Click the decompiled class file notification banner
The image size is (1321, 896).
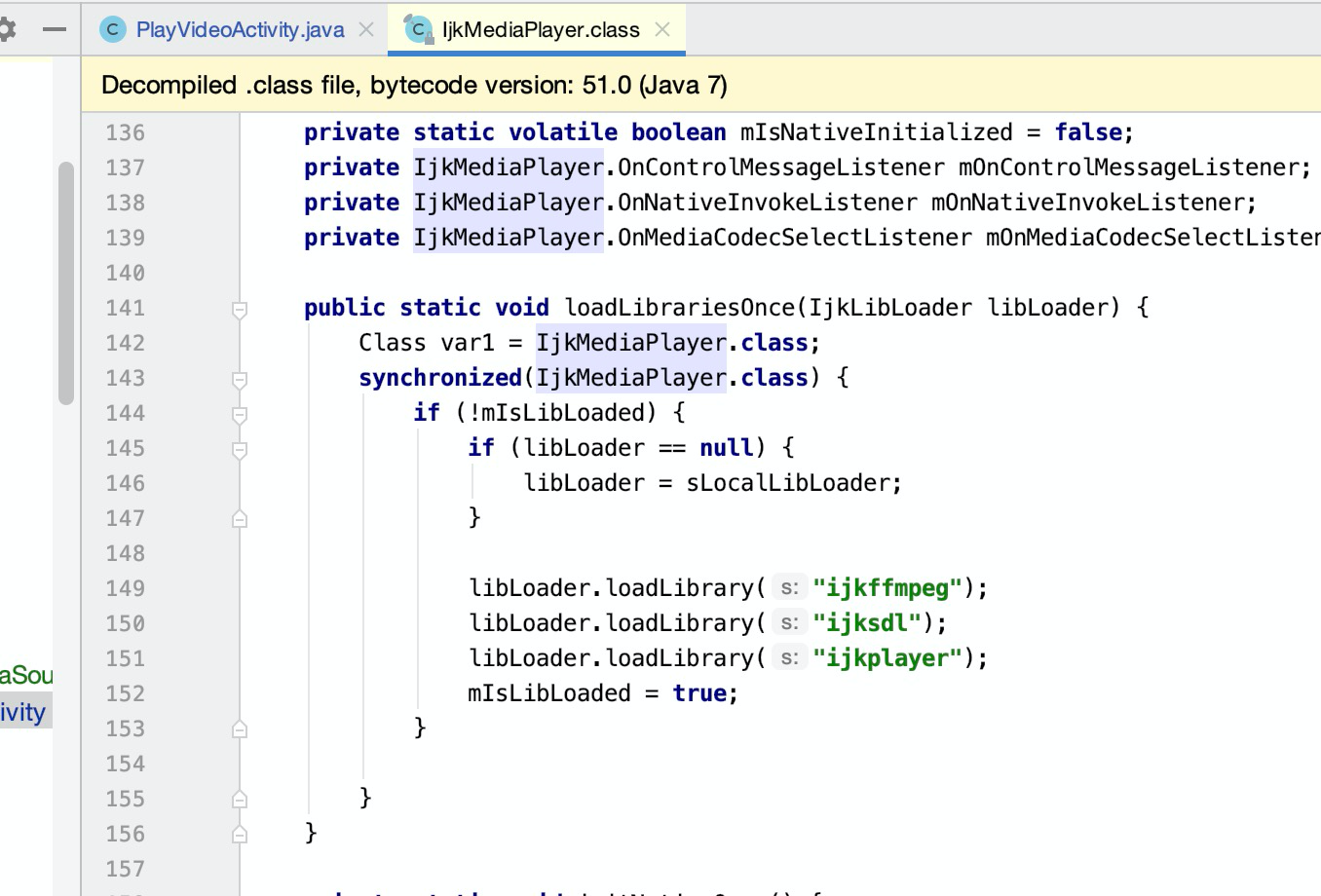[701, 85]
